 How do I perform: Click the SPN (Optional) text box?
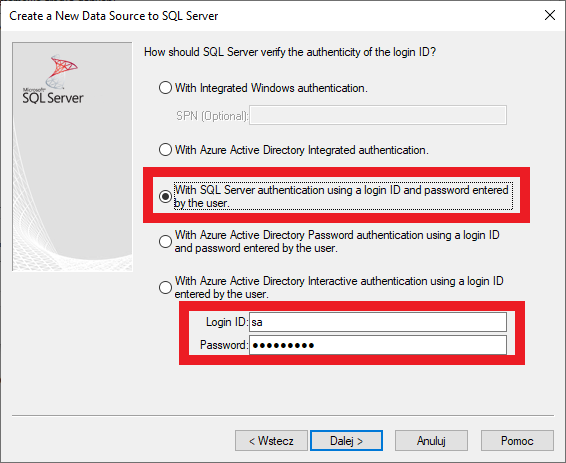[x=378, y=115]
